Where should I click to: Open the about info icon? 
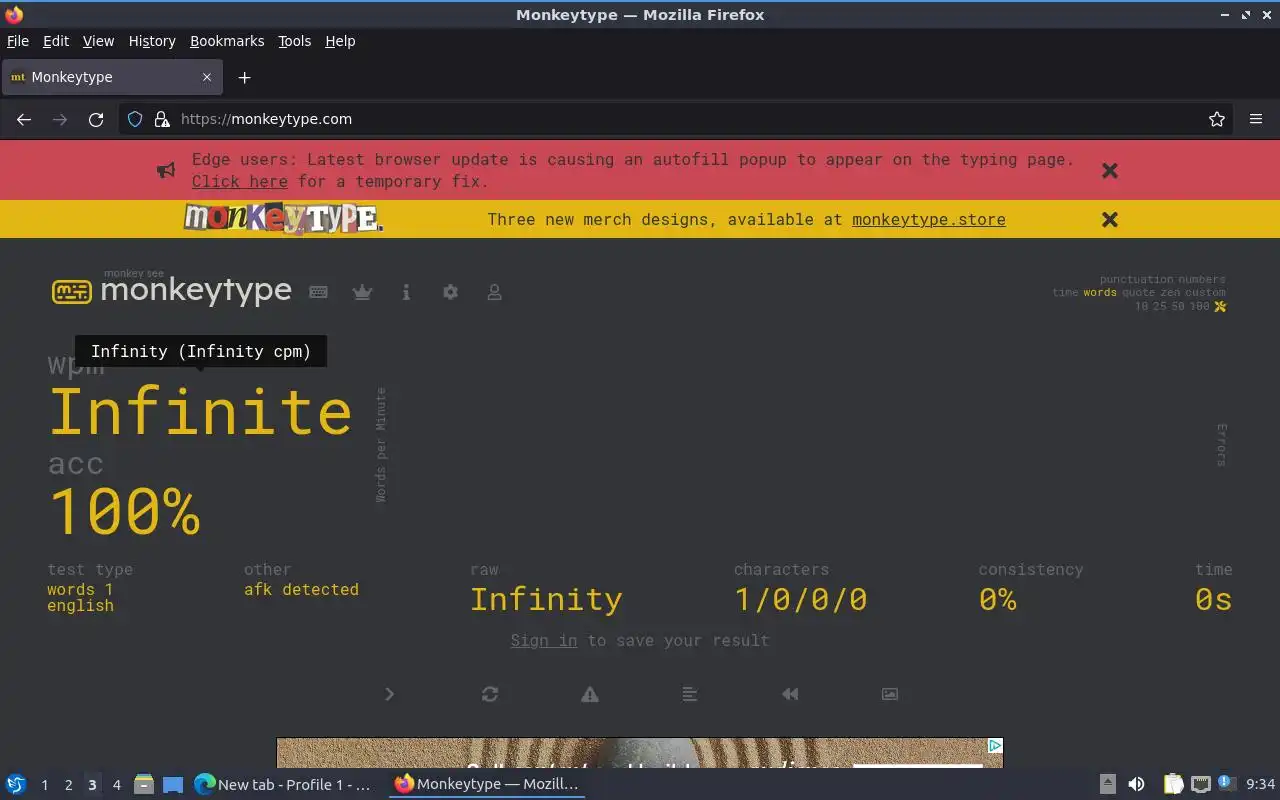click(x=406, y=292)
